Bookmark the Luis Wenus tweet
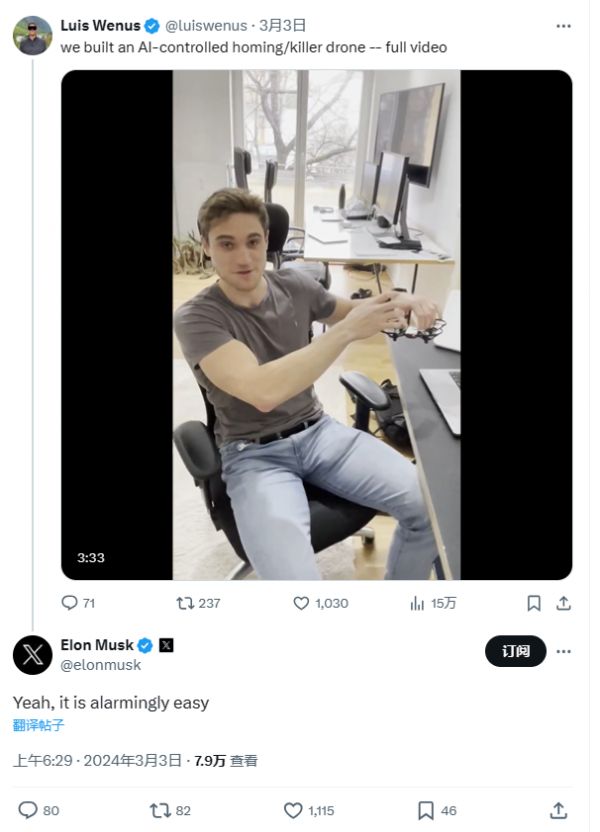The image size is (600, 832). [x=534, y=603]
